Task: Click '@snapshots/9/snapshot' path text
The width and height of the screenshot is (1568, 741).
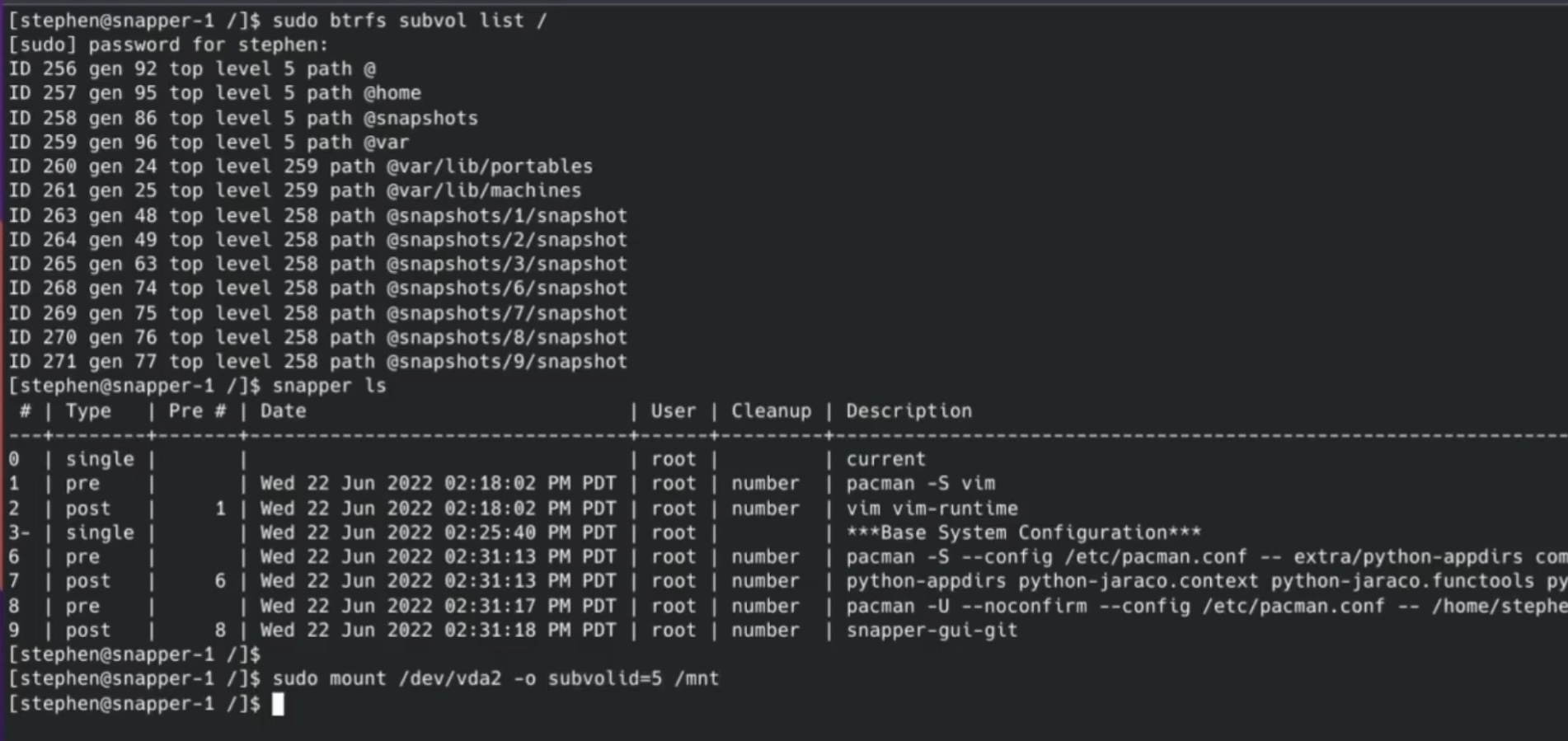Action: coord(507,362)
